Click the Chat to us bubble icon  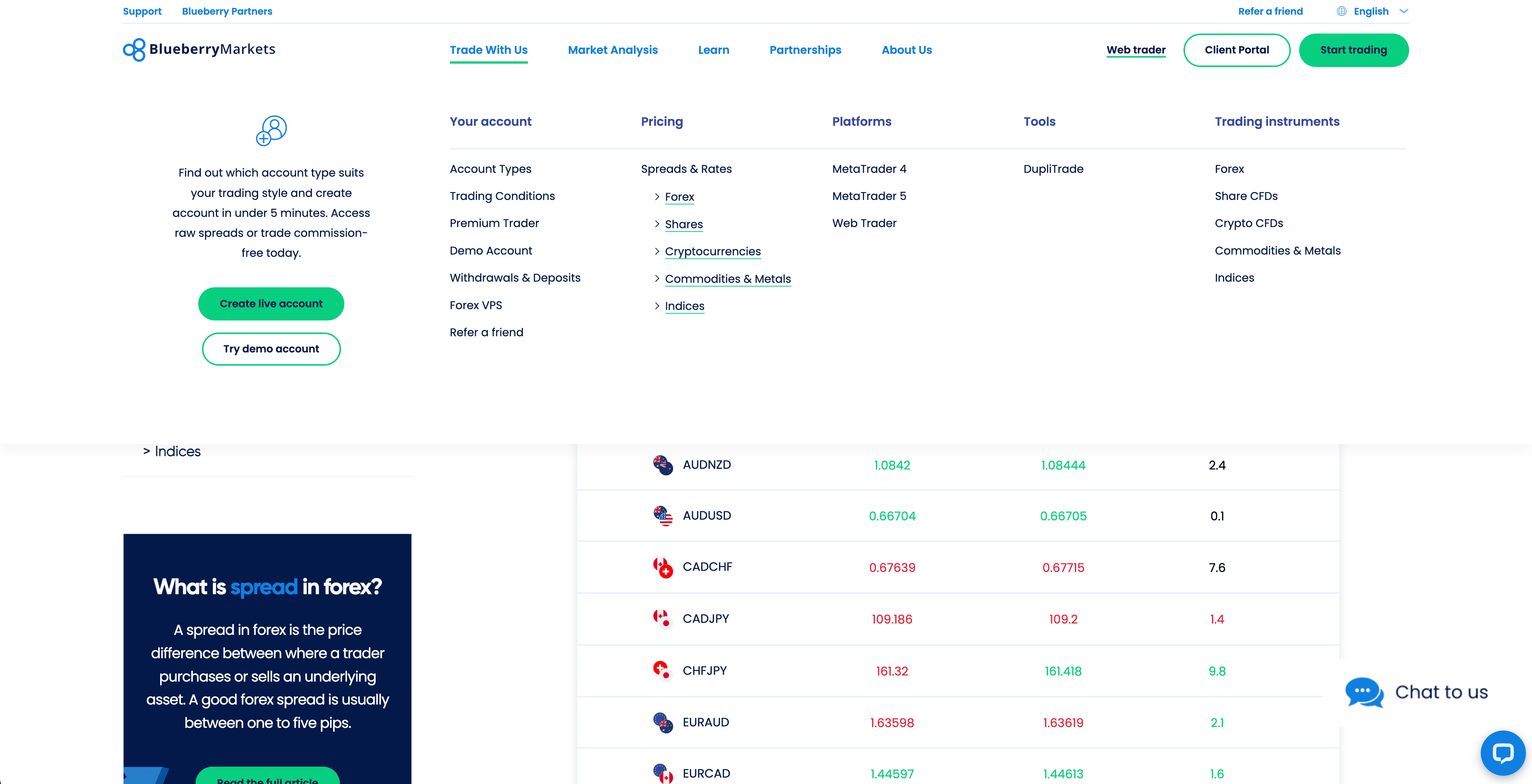coord(1364,692)
